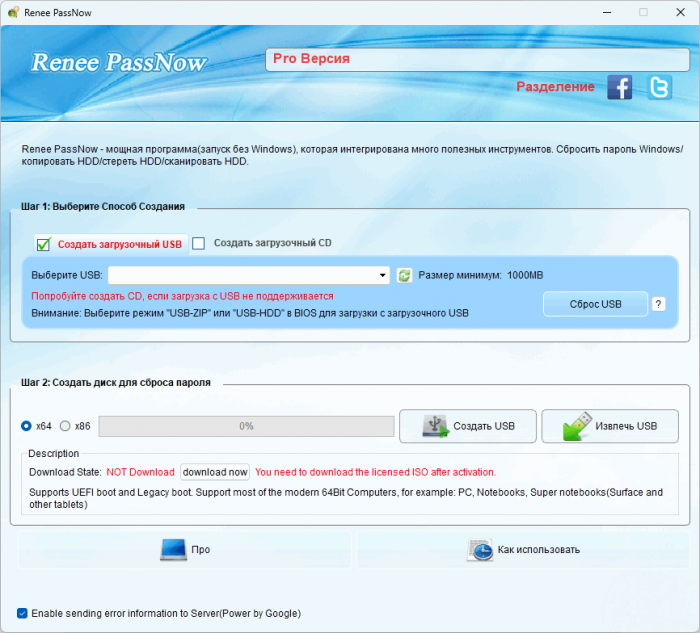Click the 1000MB minimum size value

click(525, 275)
